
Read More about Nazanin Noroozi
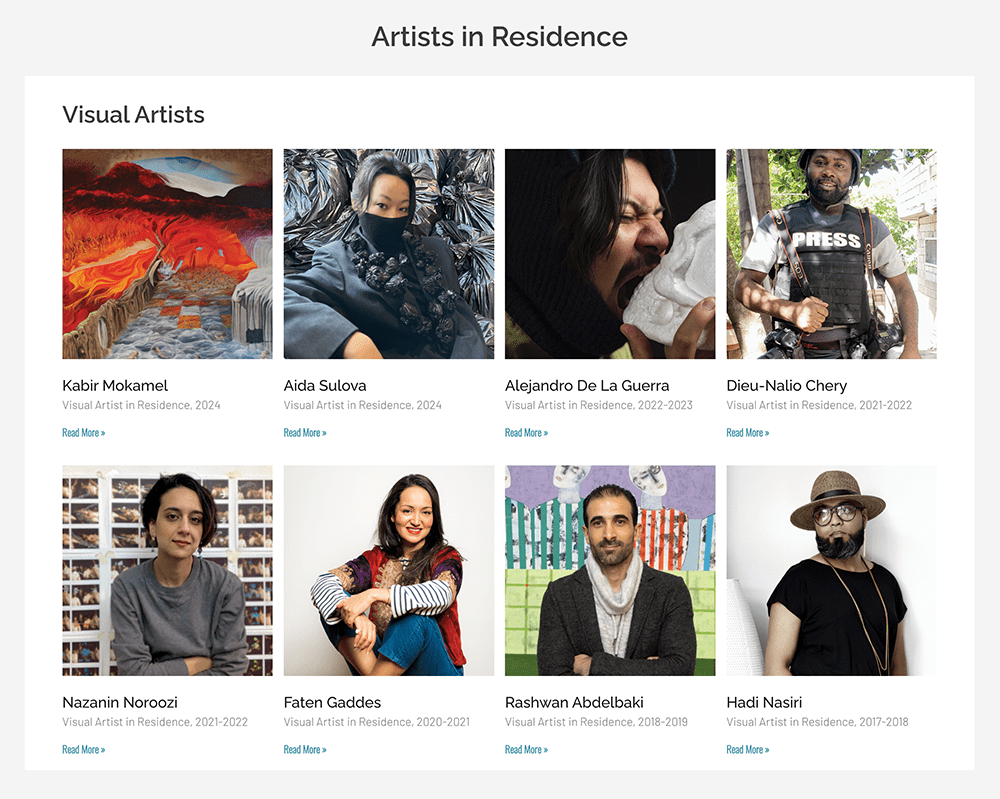click(84, 749)
